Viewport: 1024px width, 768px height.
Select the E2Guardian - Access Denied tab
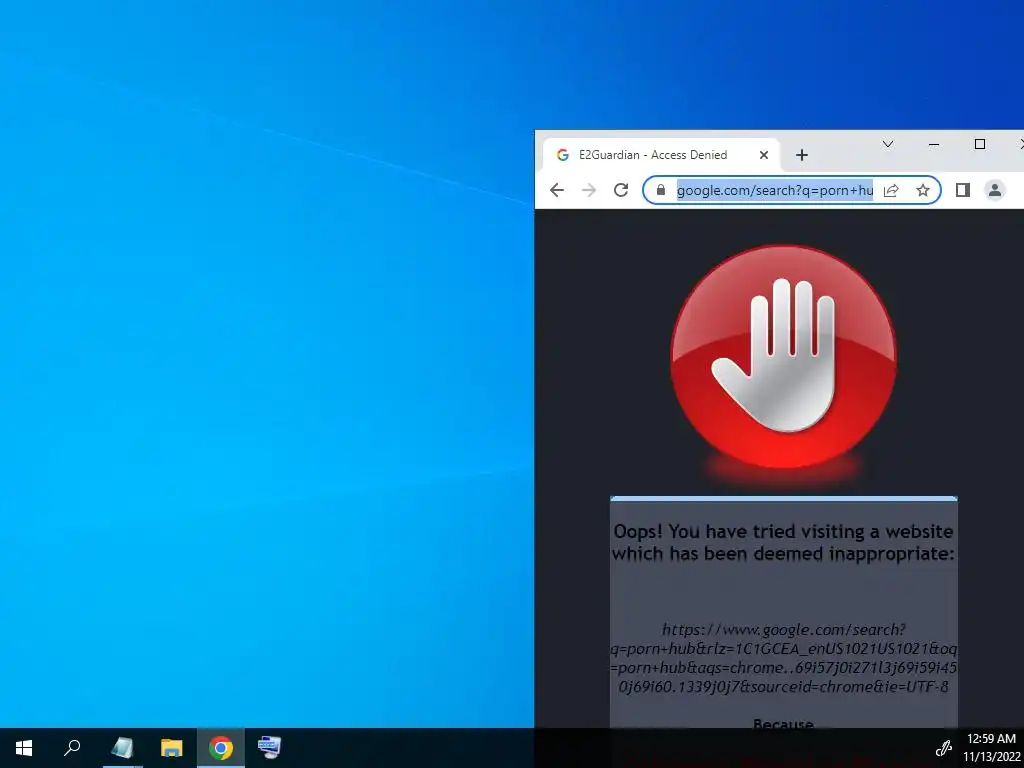(x=661, y=155)
